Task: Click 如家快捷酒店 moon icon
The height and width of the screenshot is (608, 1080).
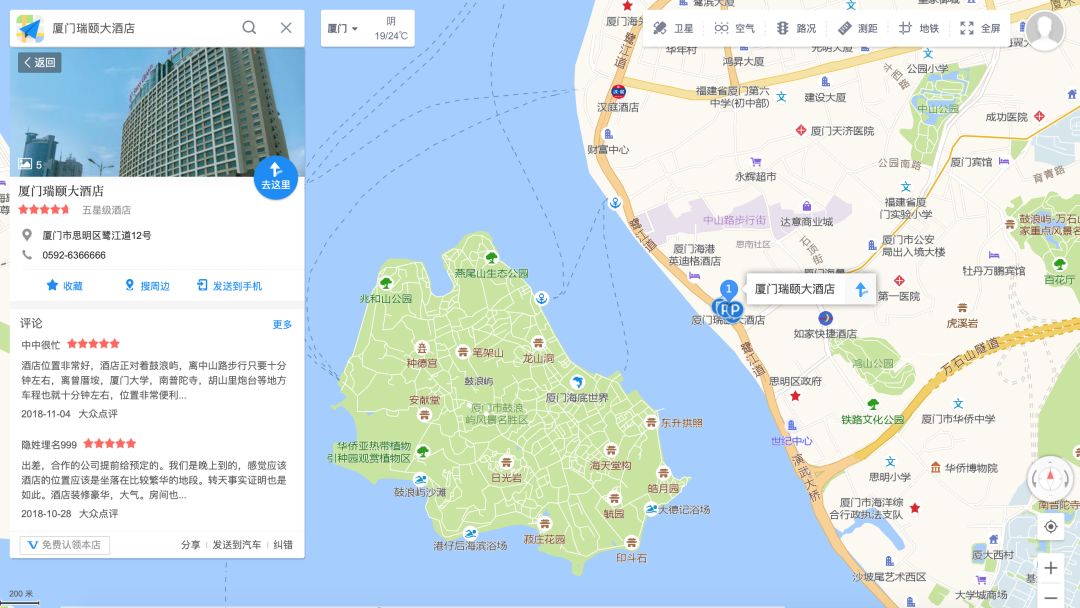Action: point(825,318)
